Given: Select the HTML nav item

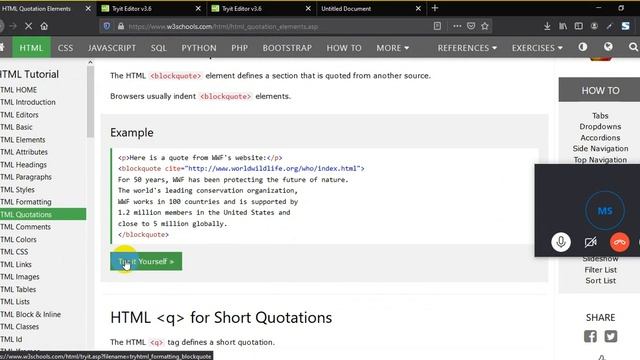Looking at the screenshot, I should (31, 48).
